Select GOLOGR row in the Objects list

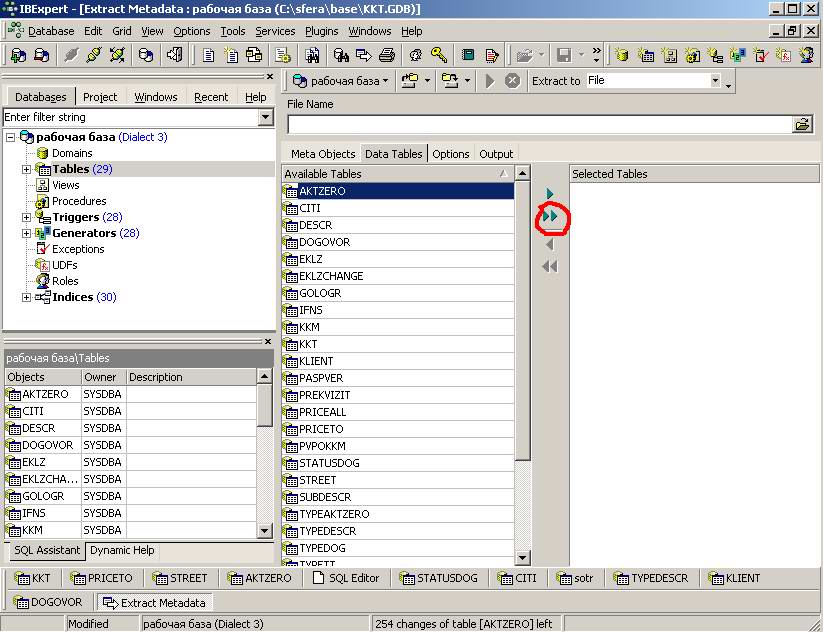(130, 496)
